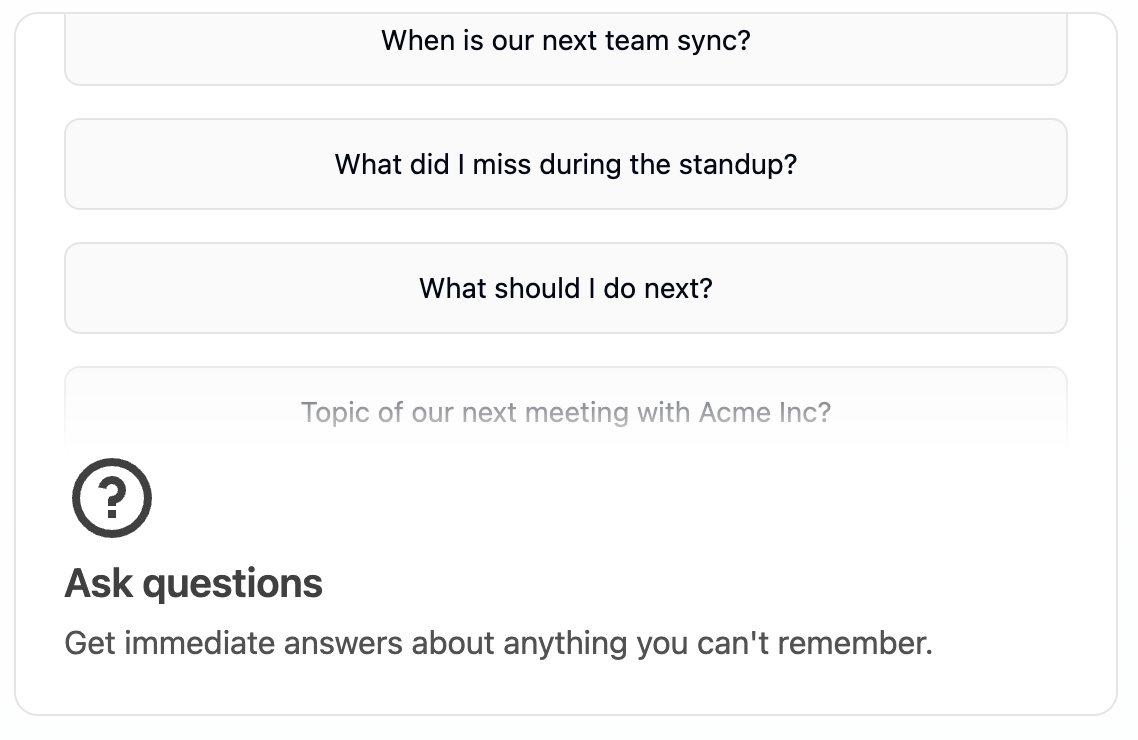Choose the Acme Inc meeting topic question
The image size is (1138, 740).
coord(565,411)
